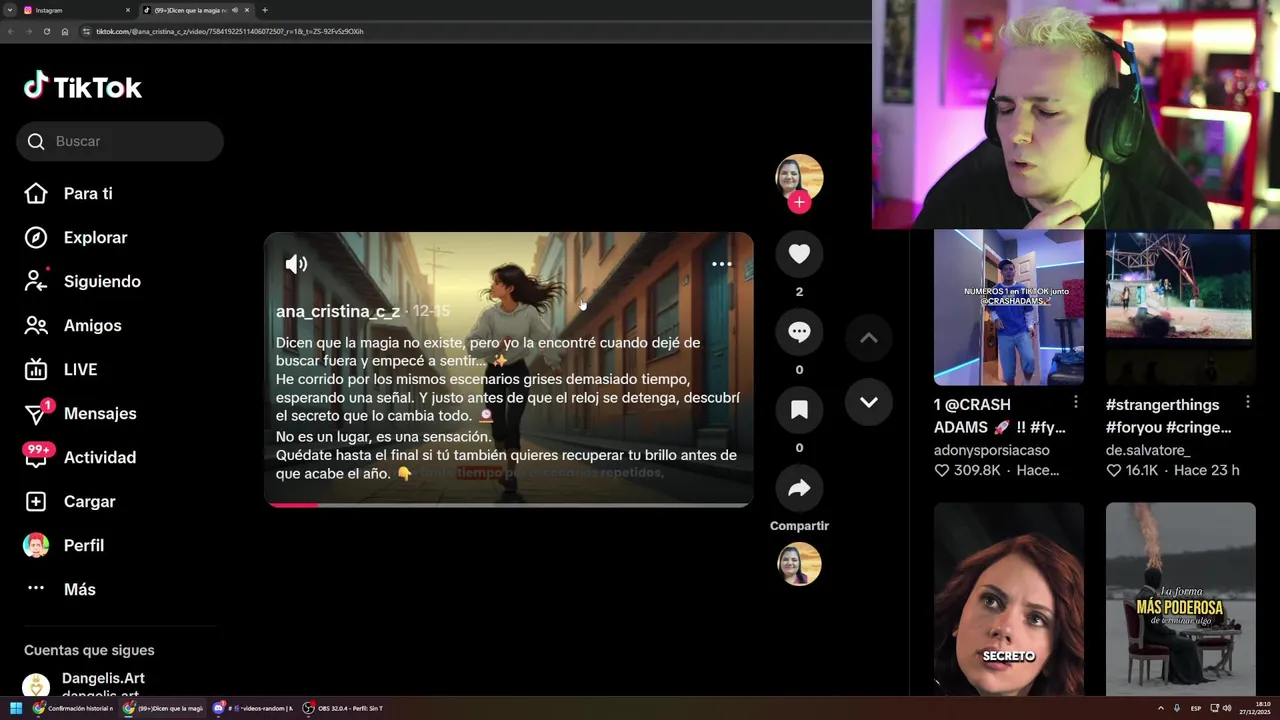The image size is (1280, 720).
Task: Open the comments bubble icon
Action: point(799,332)
